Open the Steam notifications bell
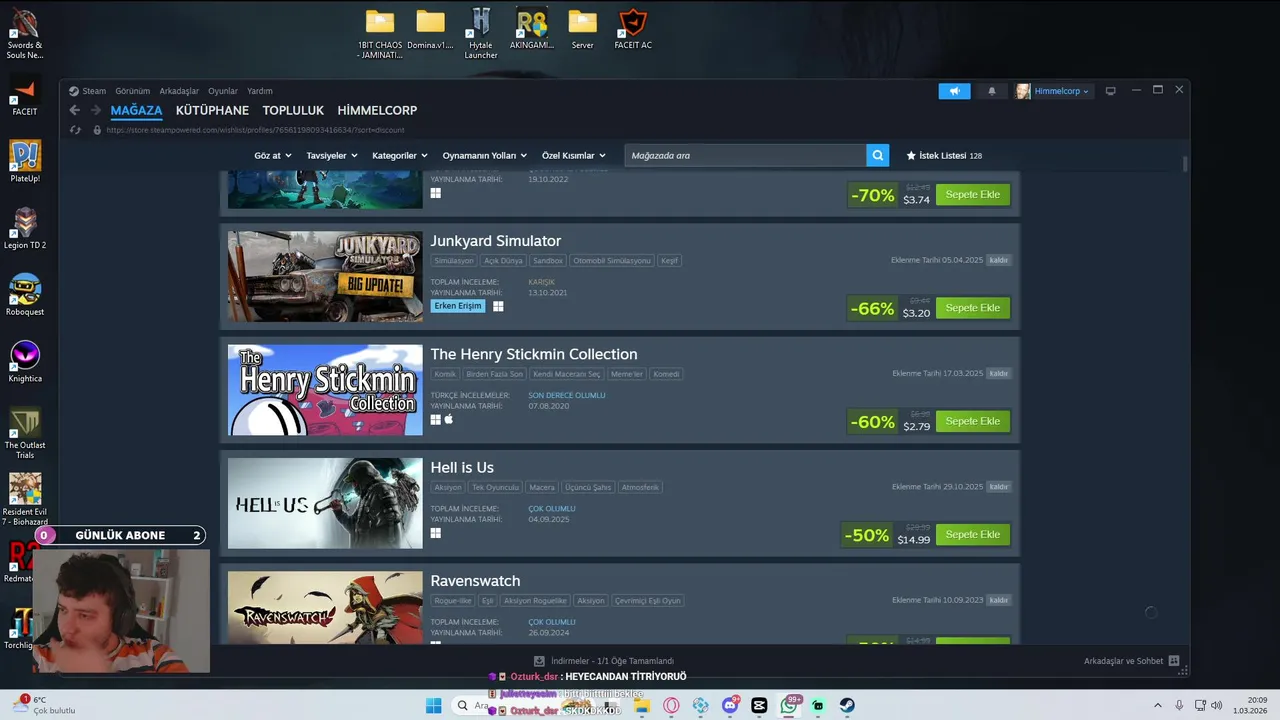This screenshot has width=1280, height=720. 992,91
